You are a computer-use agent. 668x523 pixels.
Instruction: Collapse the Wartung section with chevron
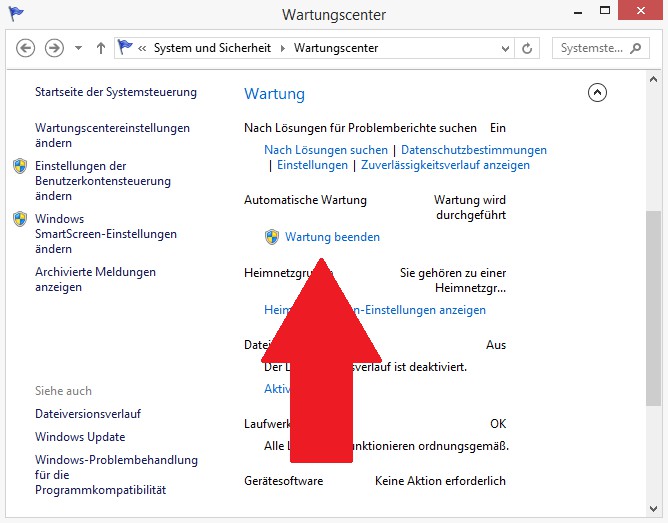(597, 93)
